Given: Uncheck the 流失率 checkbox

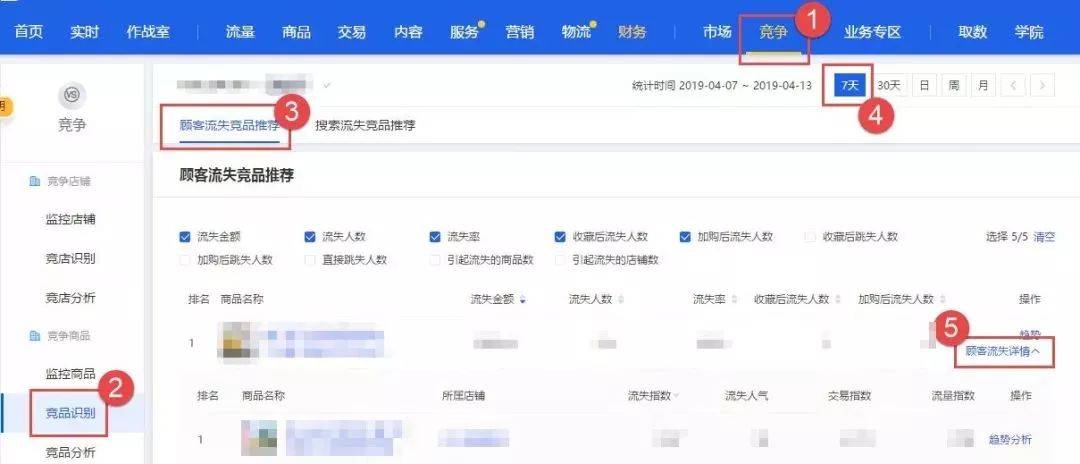Looking at the screenshot, I should [x=435, y=237].
